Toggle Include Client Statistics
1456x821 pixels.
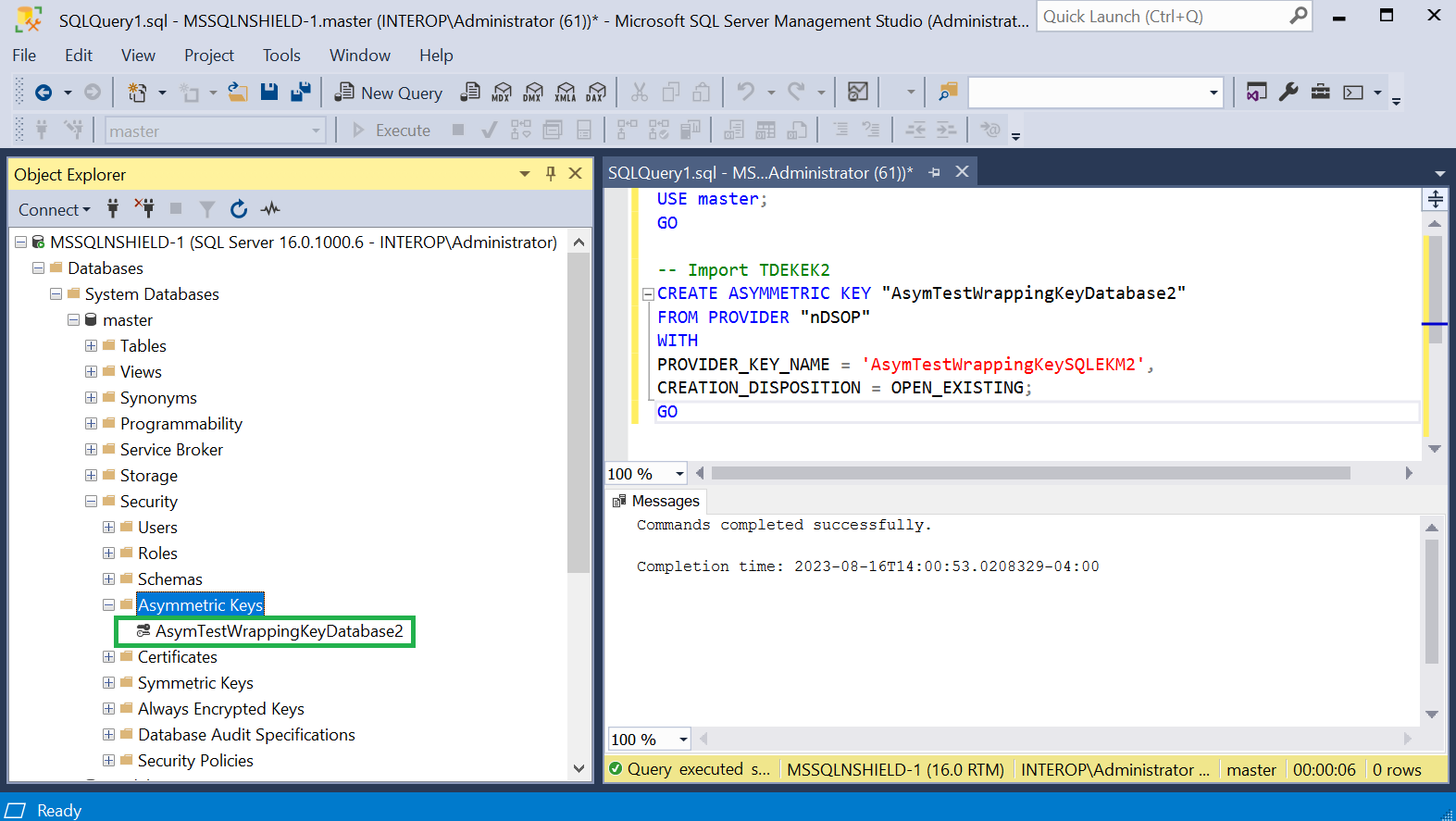[691, 130]
